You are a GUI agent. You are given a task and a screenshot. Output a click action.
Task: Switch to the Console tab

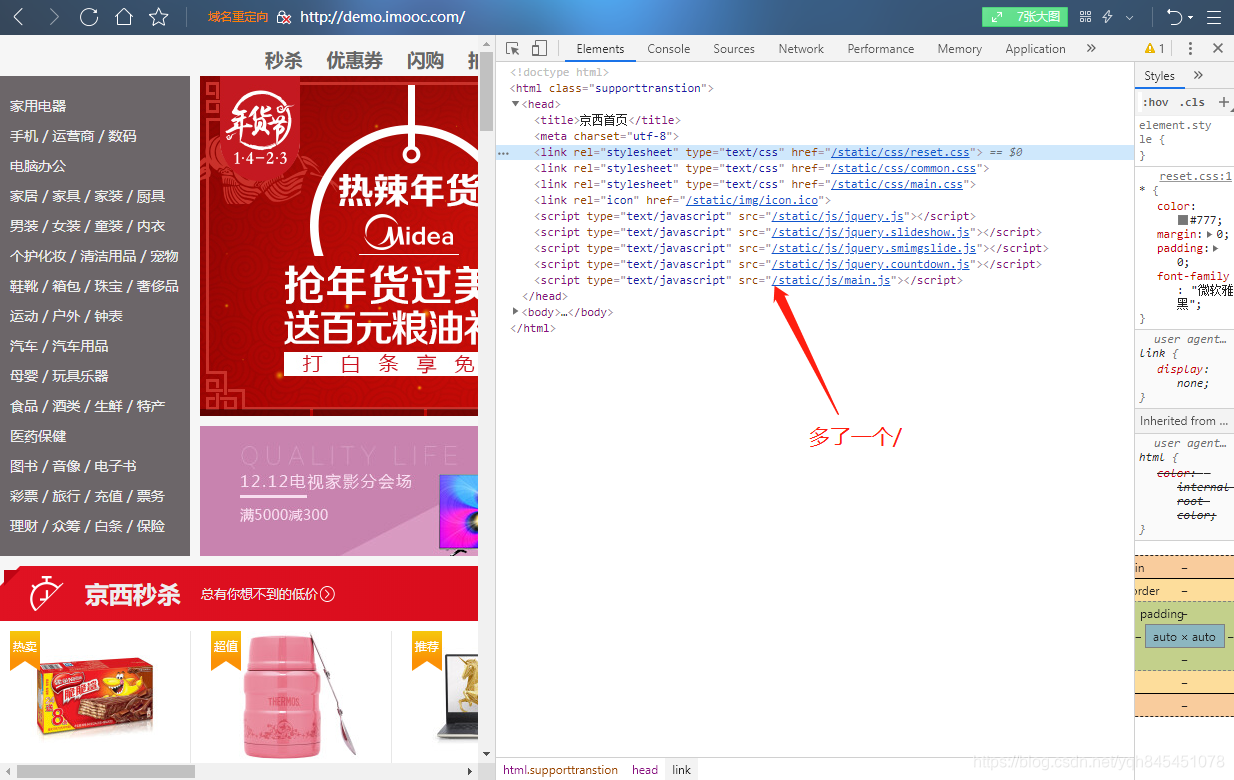[x=668, y=48]
